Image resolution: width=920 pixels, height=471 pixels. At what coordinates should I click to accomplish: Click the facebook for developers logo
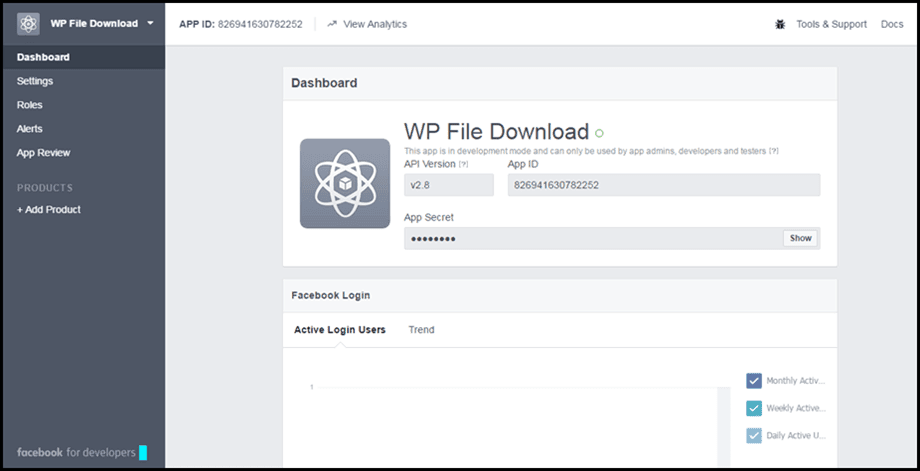[75, 452]
